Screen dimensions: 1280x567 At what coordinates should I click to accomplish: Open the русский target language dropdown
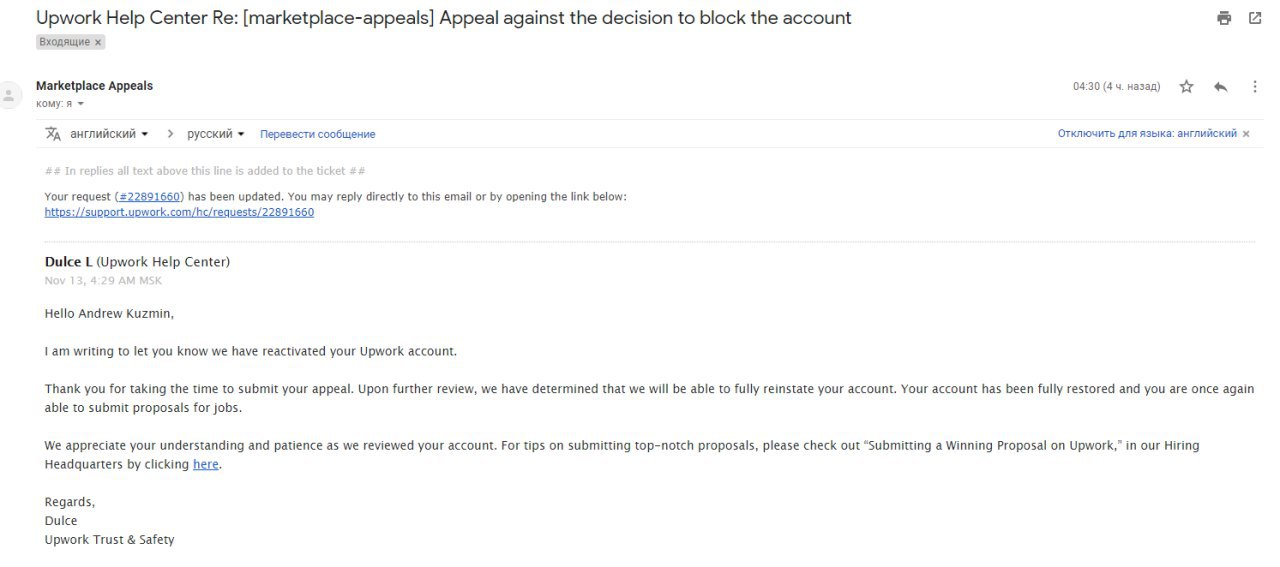point(215,134)
